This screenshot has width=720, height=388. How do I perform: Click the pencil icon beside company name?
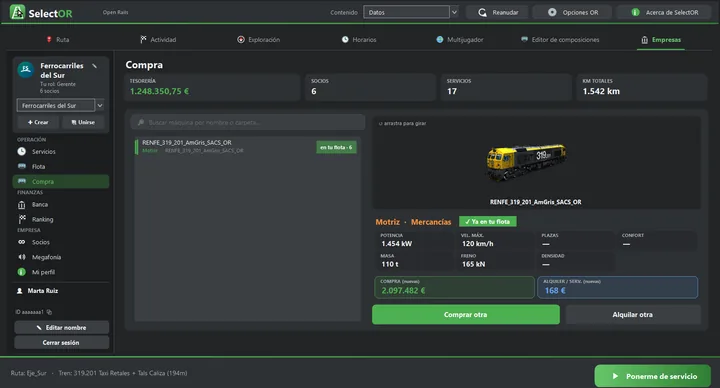(x=95, y=66)
